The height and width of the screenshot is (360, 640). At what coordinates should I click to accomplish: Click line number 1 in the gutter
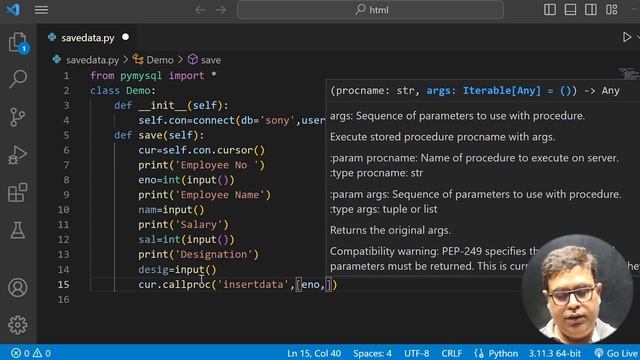tap(66, 76)
